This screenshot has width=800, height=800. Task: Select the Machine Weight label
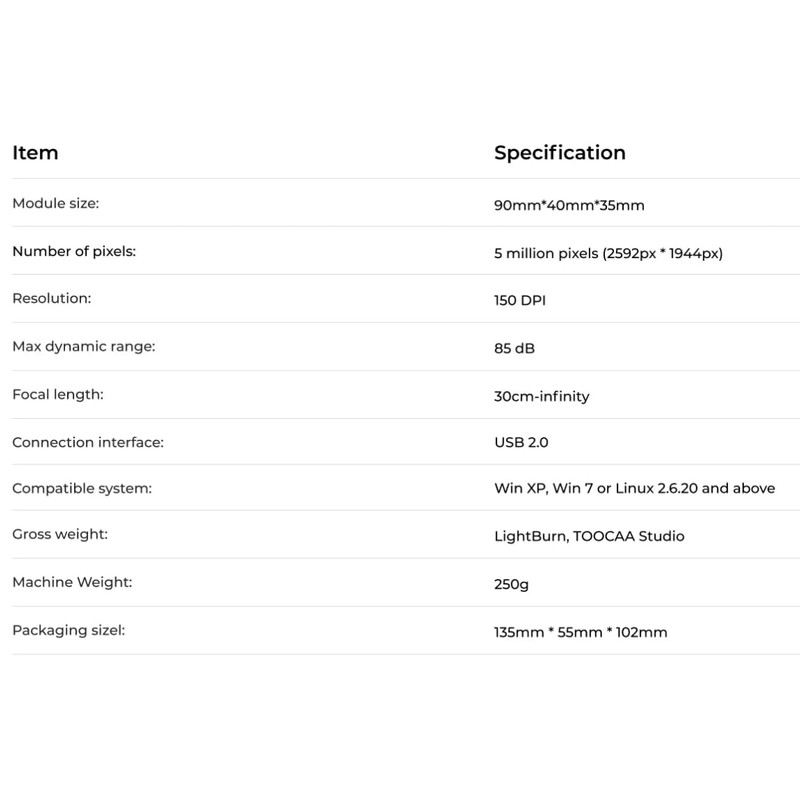click(x=72, y=582)
